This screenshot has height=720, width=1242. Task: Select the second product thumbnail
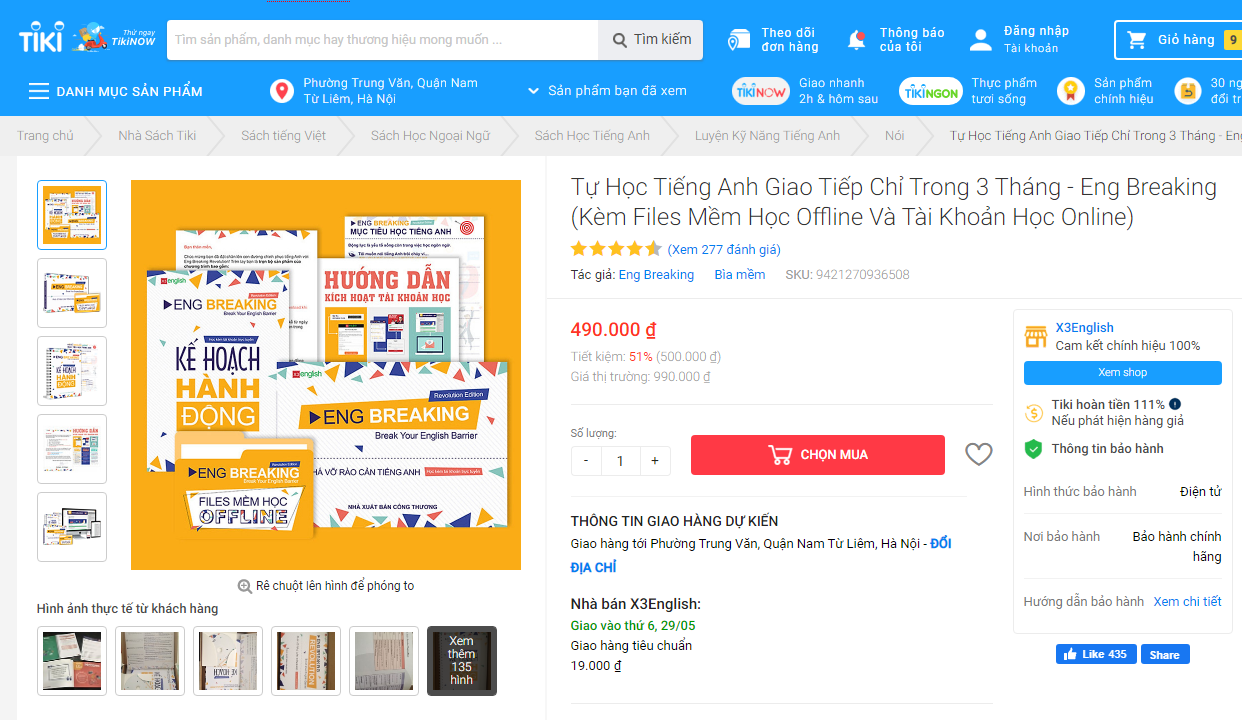[x=72, y=293]
